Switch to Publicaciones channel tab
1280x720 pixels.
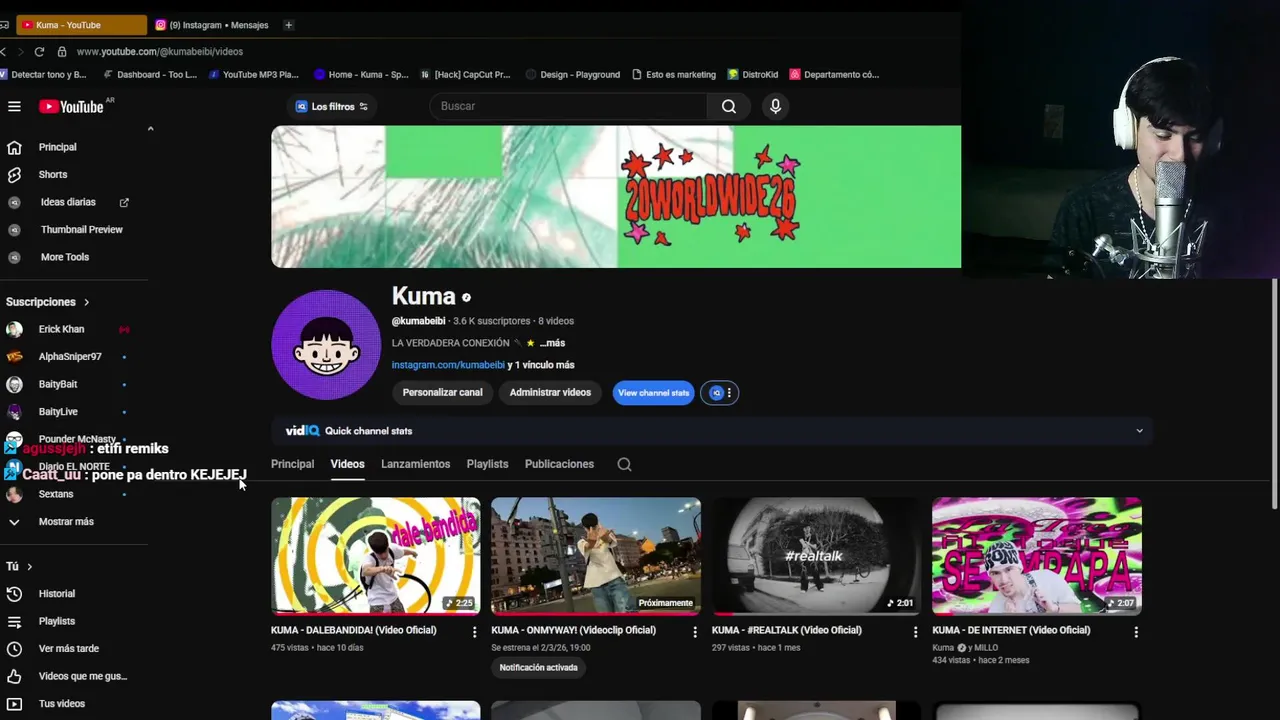click(x=559, y=464)
